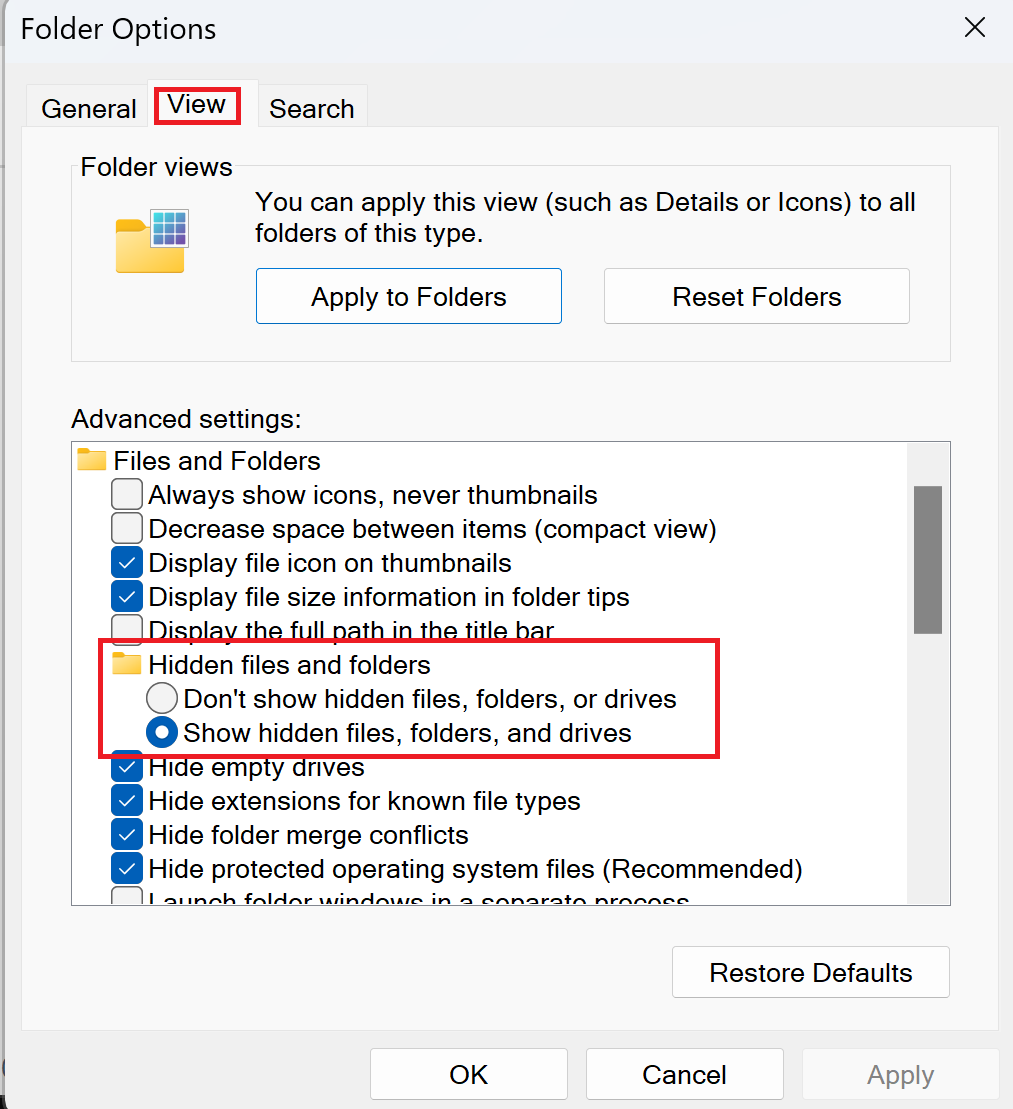Open the Search tab
1013x1109 pixels.
tap(312, 106)
